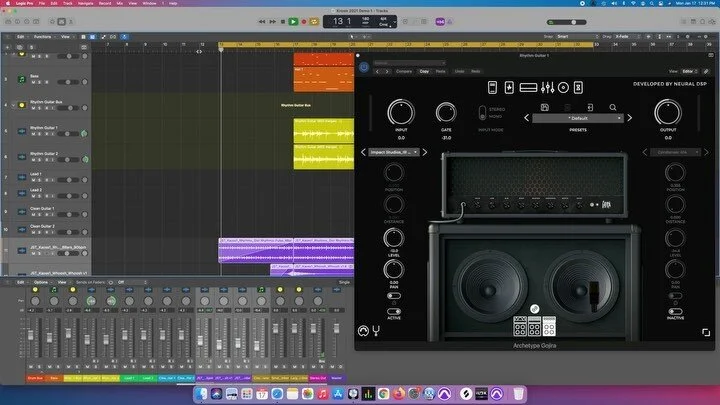Open the Impact Studios IR loader dropdown

coord(394,152)
